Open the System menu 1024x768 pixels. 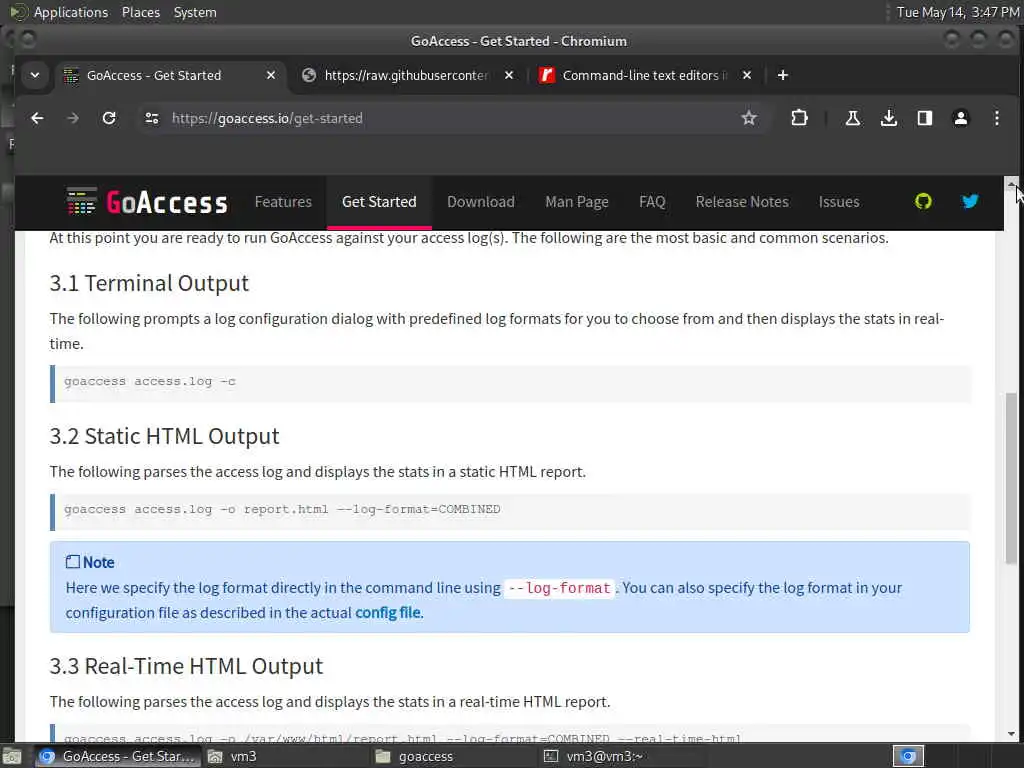point(195,12)
